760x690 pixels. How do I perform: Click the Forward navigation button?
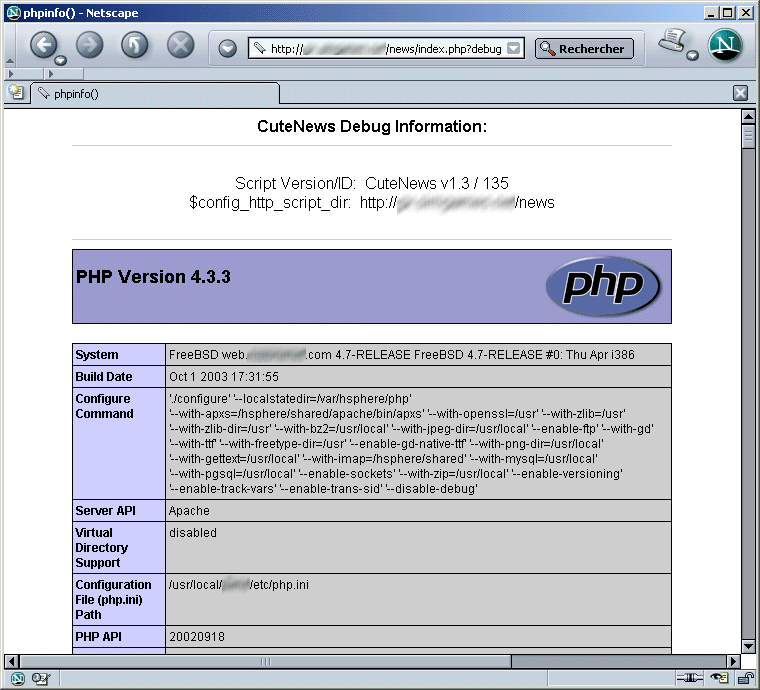(x=90, y=44)
